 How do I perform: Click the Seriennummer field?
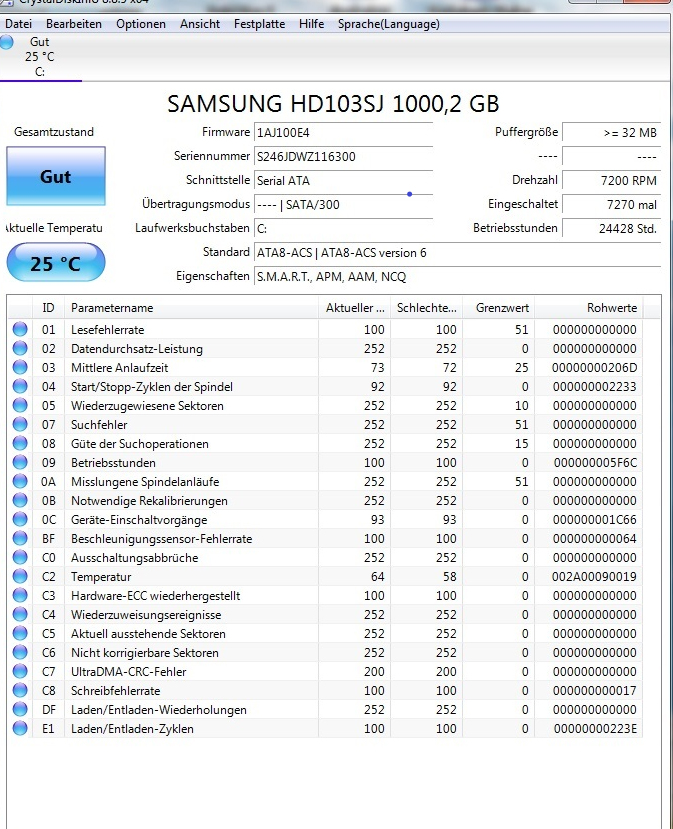pos(344,156)
